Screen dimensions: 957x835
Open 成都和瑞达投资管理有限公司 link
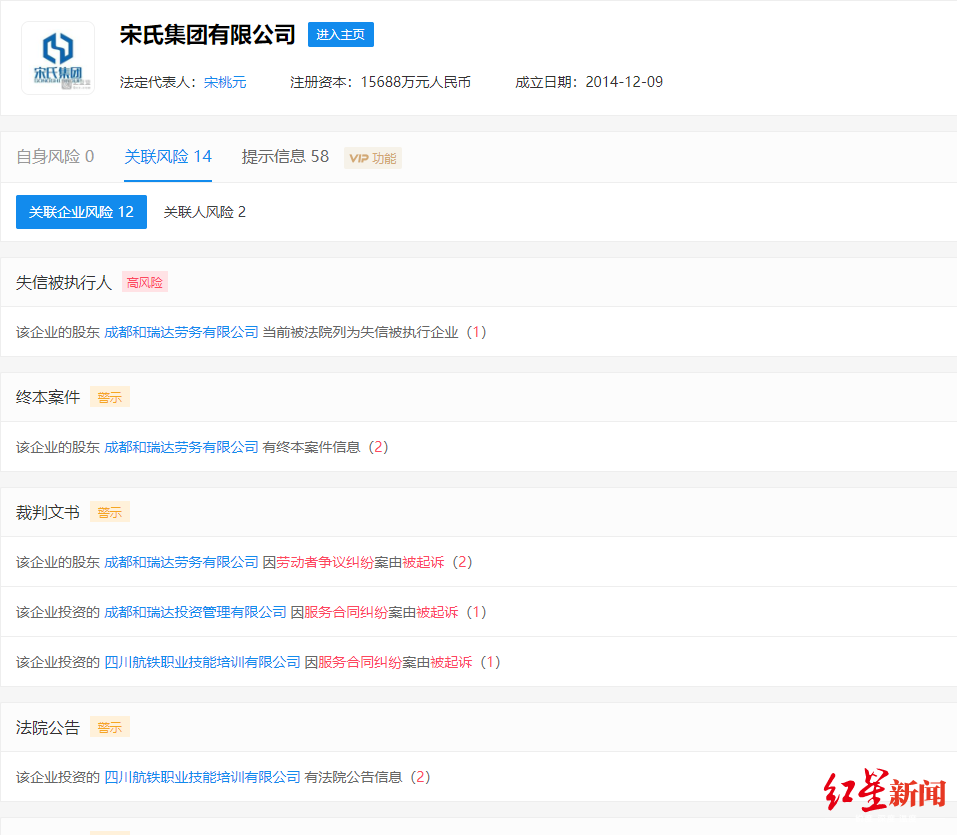195,612
